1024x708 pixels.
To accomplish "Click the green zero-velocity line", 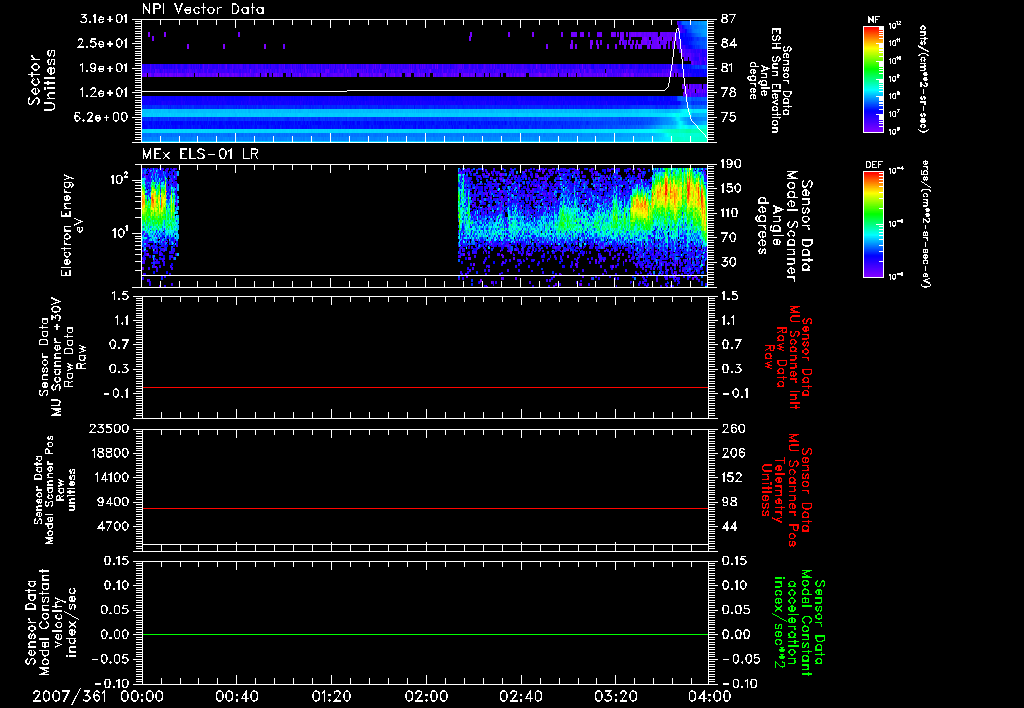I will (x=425, y=634).
